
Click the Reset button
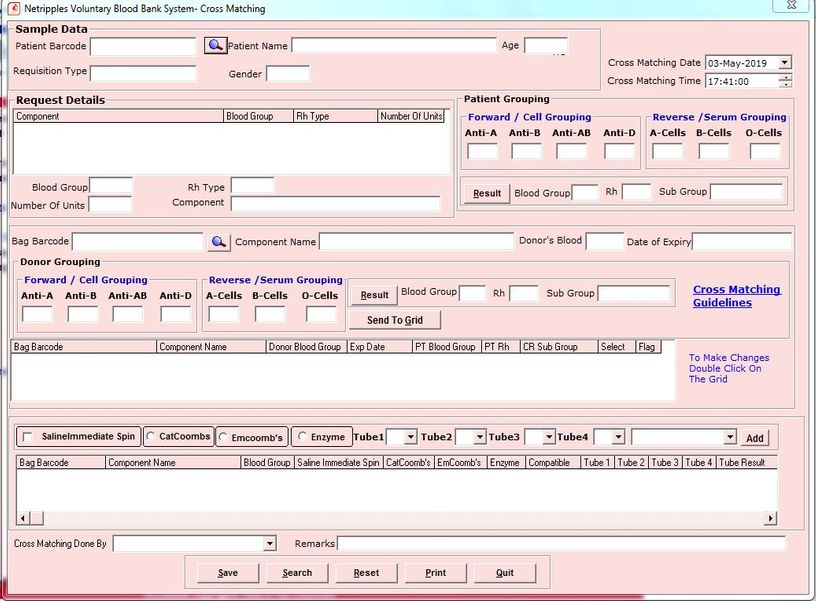[366, 573]
